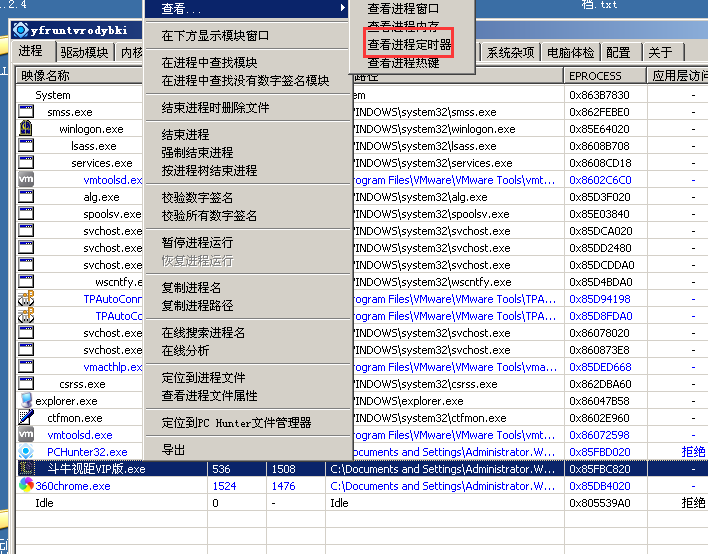The image size is (708, 554).
Task: Choose 查看进程文件属性
Action: (209, 396)
